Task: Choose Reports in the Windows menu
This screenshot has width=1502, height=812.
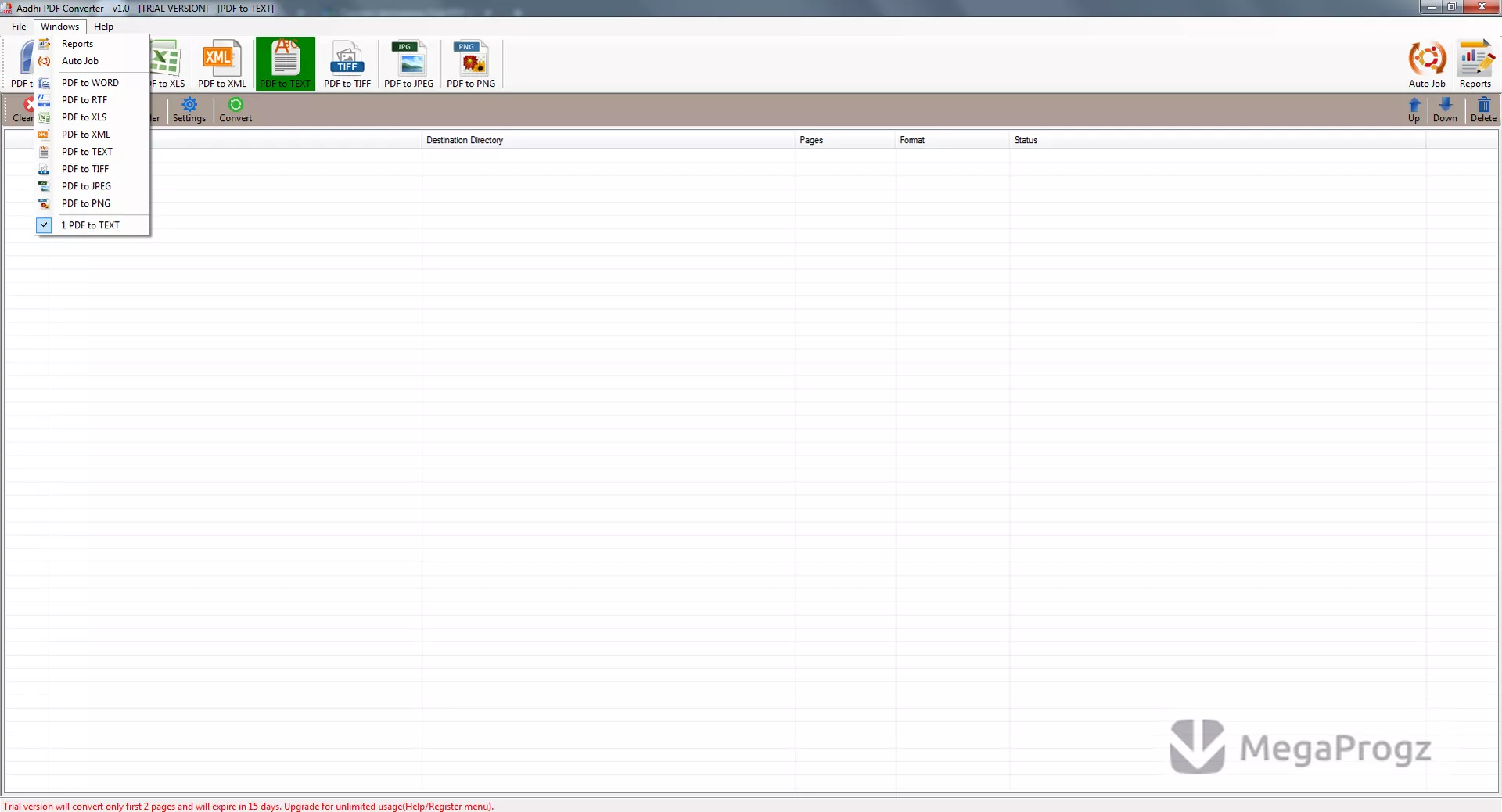Action: (92, 44)
